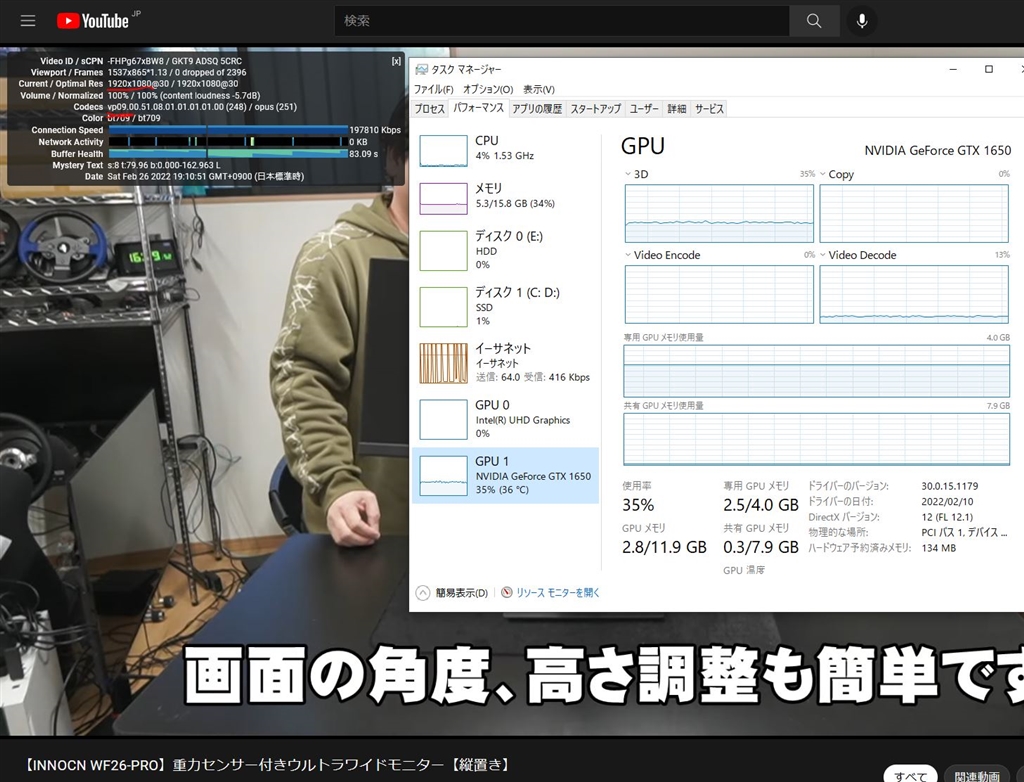
Task: Click the 3D utilization graph
Action: pyautogui.click(x=719, y=214)
